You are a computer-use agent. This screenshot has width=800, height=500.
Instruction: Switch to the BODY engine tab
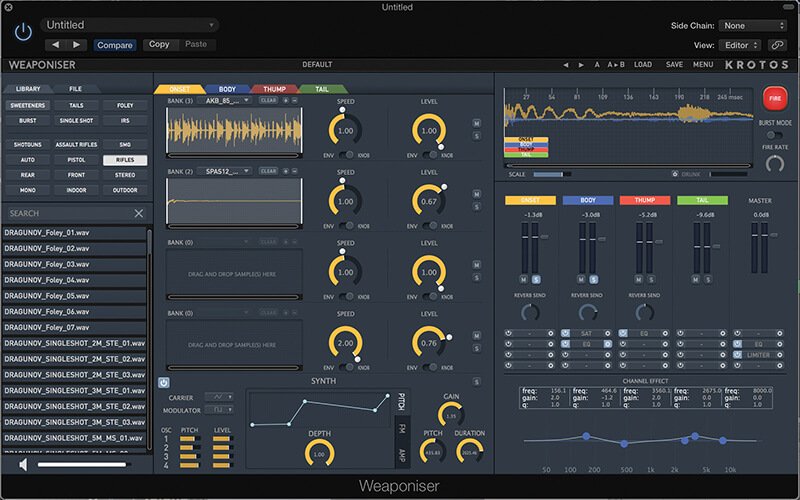point(227,89)
